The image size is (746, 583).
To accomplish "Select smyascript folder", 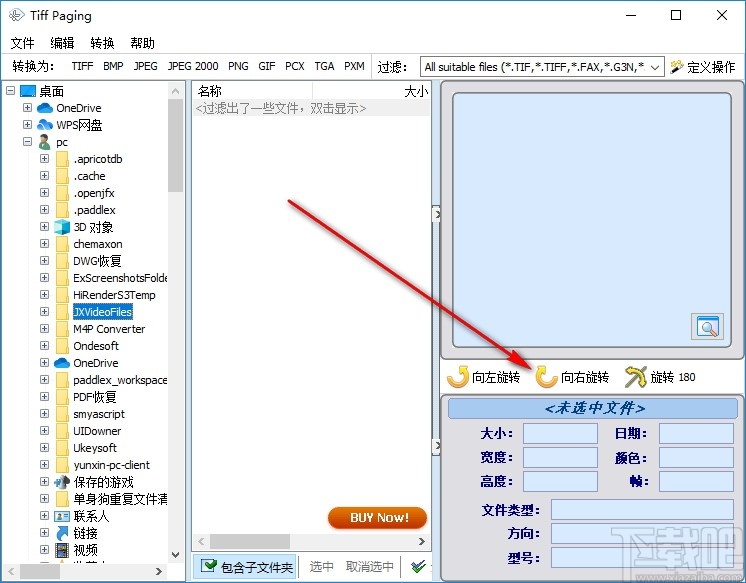I will pyautogui.click(x=99, y=414).
